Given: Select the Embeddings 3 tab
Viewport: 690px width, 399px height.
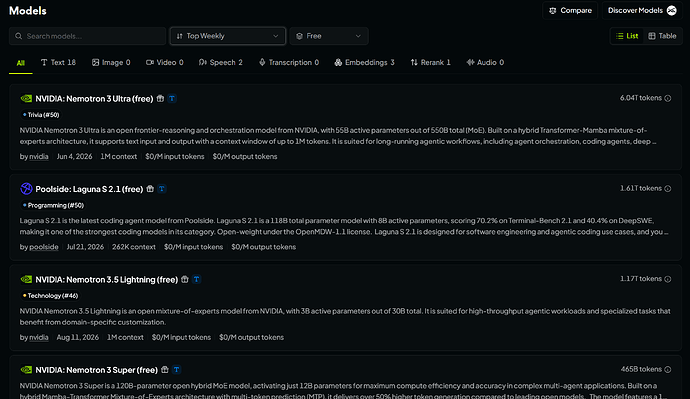Looking at the screenshot, I should coord(364,62).
